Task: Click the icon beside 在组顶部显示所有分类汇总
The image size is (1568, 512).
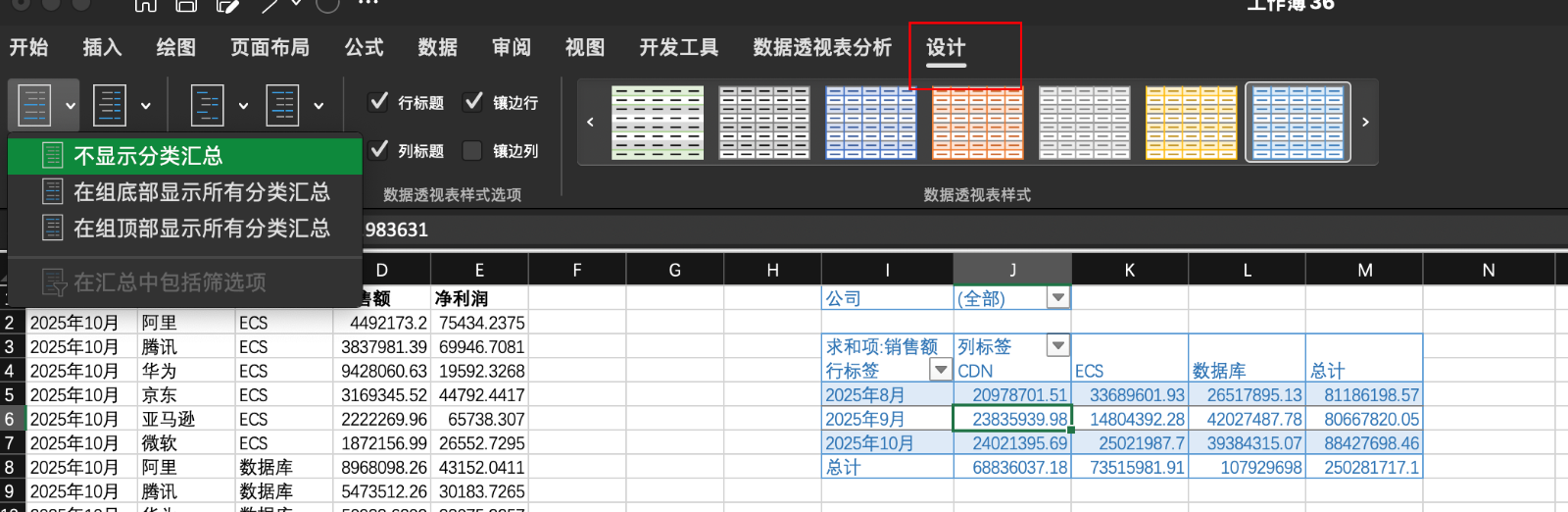Action: coord(53,228)
